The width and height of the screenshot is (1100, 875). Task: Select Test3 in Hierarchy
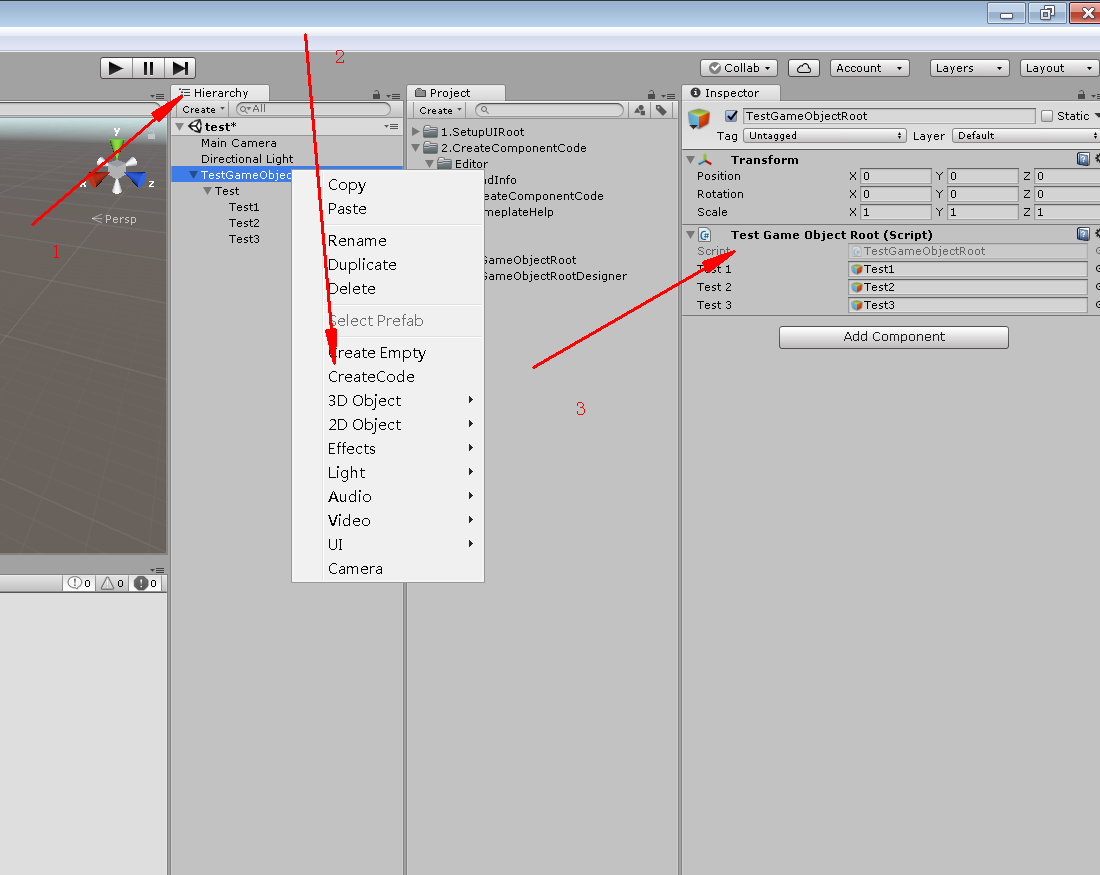(x=244, y=239)
